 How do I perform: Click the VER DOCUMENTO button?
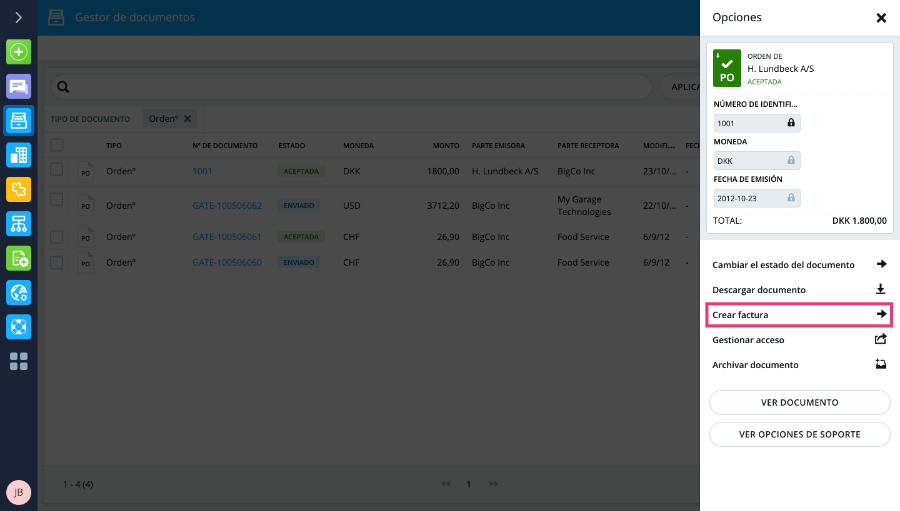point(800,402)
